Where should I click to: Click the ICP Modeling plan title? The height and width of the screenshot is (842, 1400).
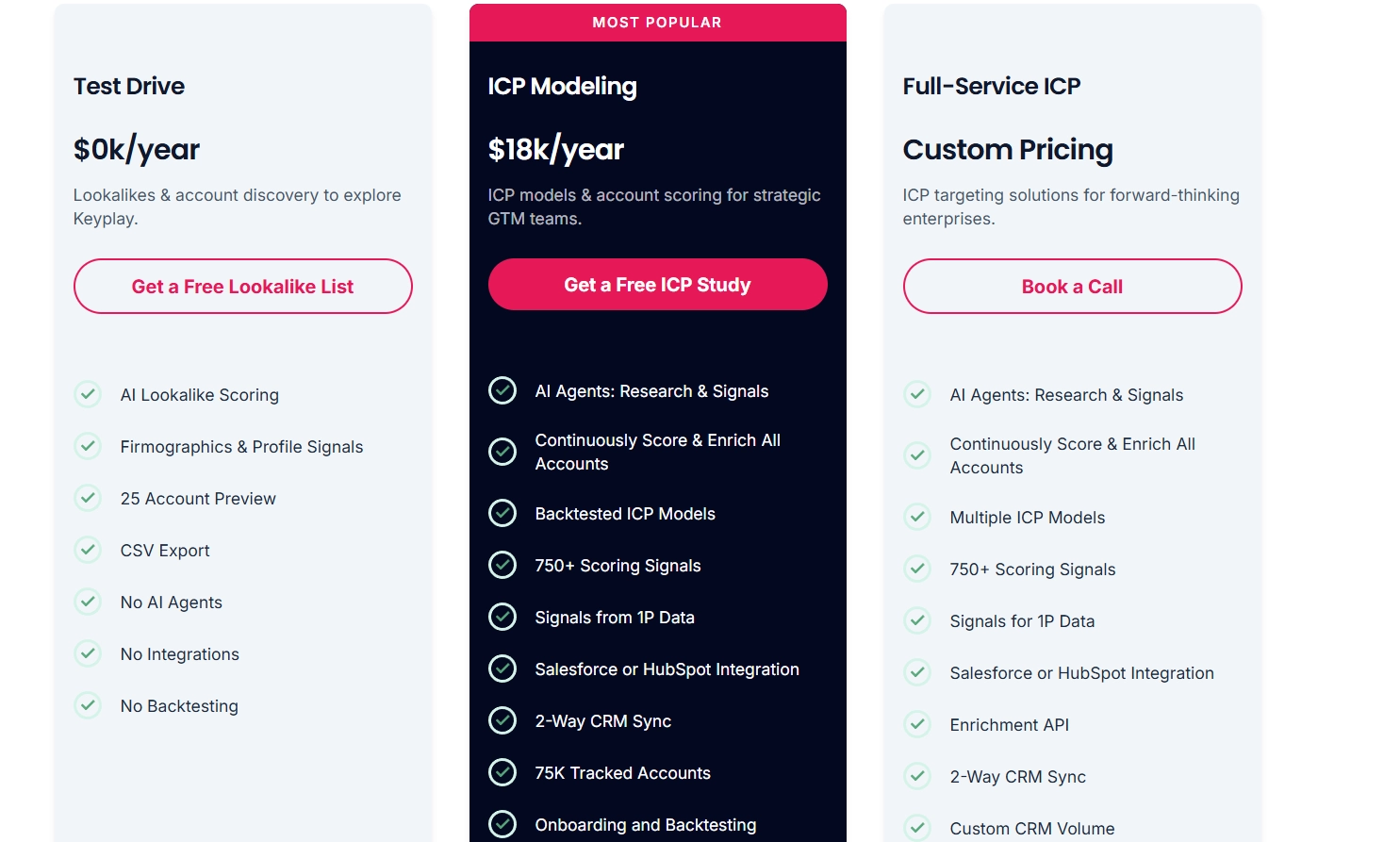(563, 86)
